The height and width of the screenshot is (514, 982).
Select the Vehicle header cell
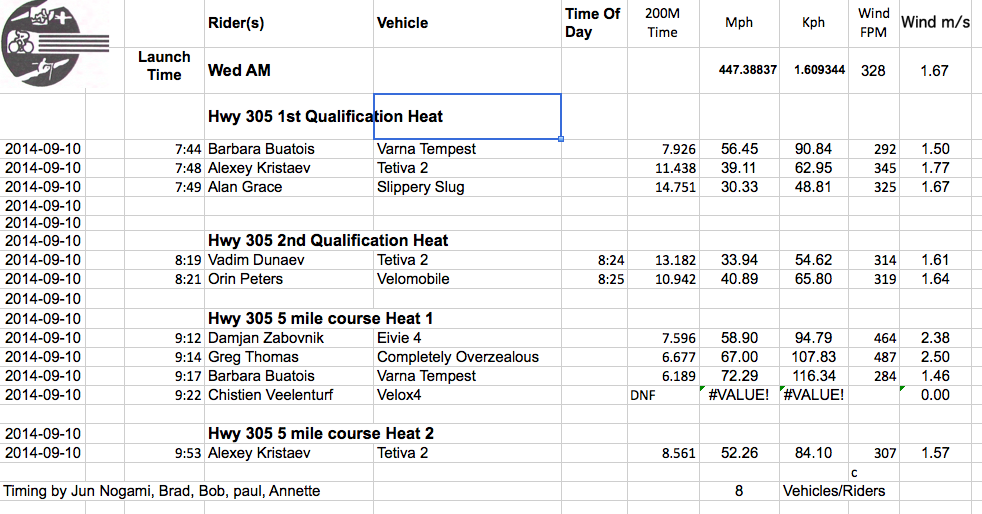pos(467,23)
